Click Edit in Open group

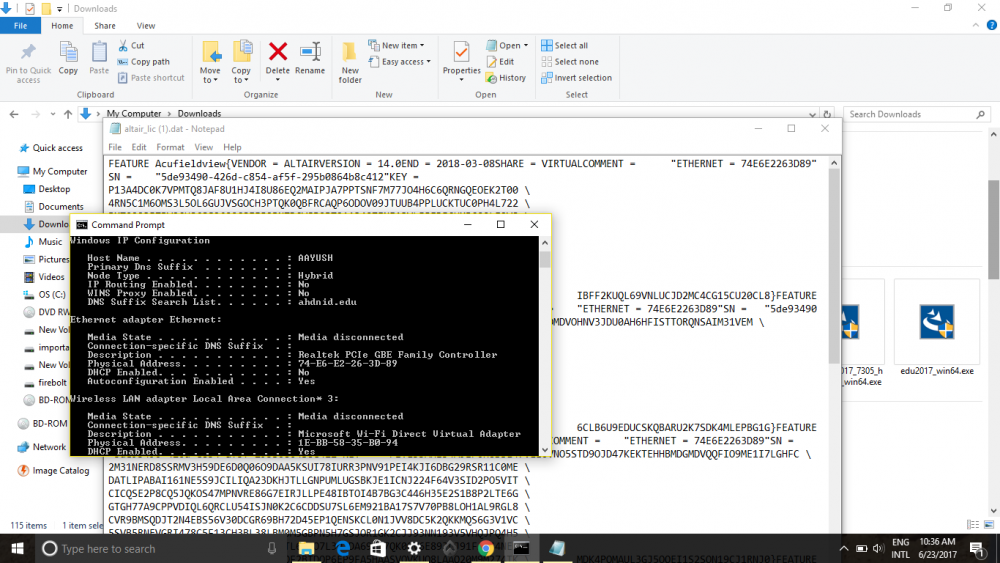(x=501, y=62)
